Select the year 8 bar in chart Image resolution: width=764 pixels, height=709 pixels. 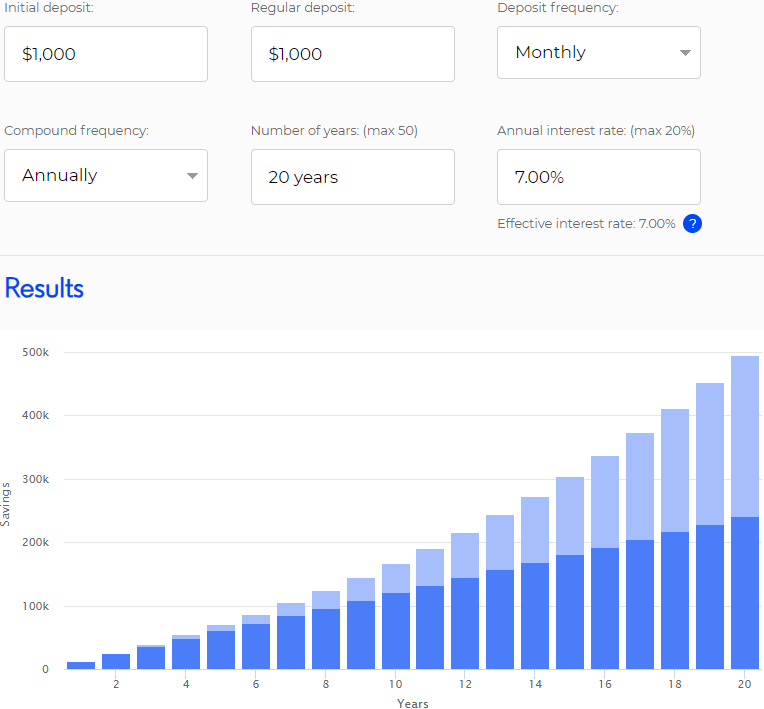coord(326,630)
